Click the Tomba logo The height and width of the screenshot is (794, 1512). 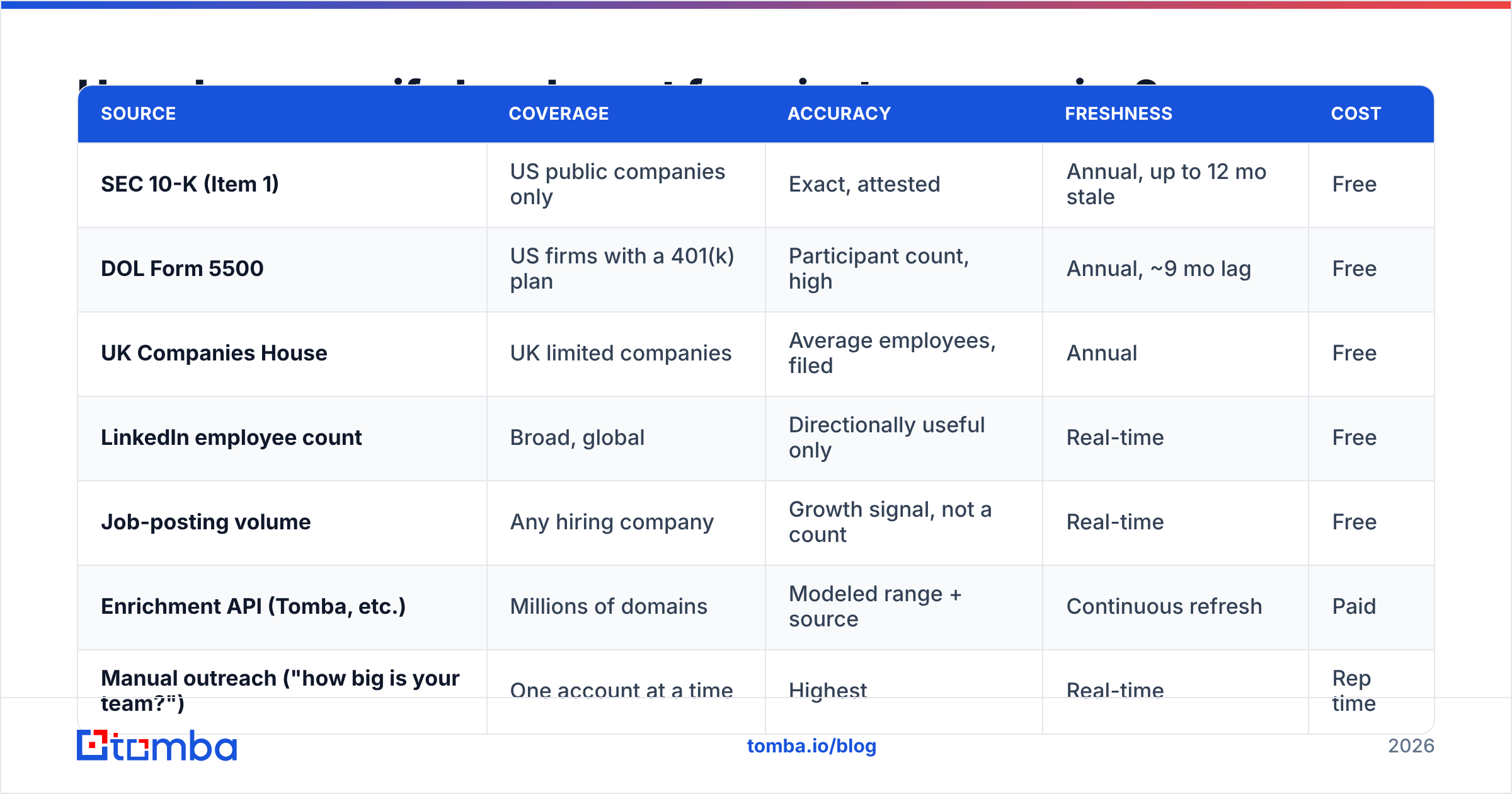(x=157, y=745)
